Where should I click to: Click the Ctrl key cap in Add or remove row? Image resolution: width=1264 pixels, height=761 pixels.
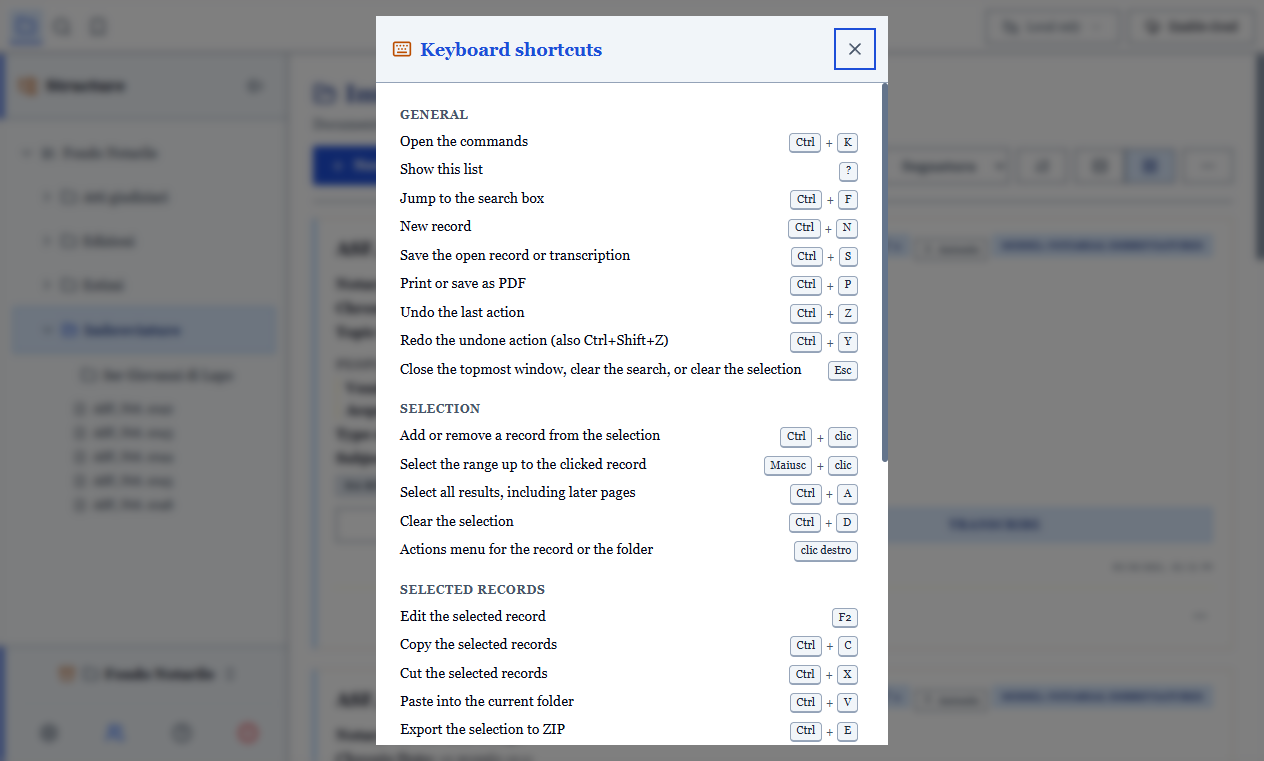point(796,437)
